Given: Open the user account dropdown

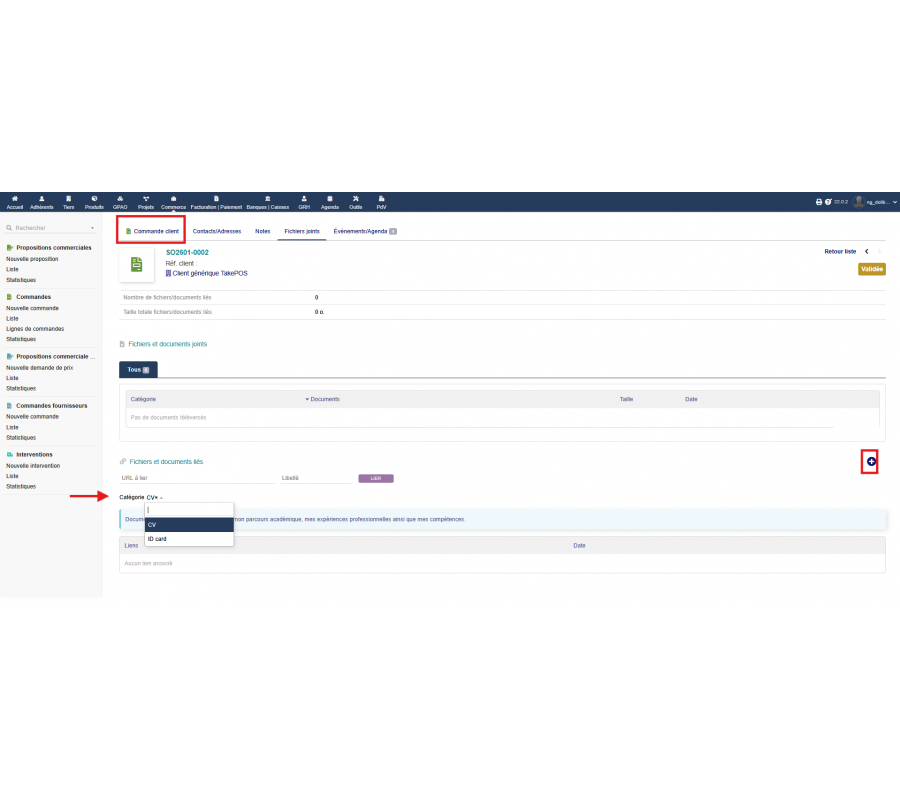Looking at the screenshot, I should click(x=877, y=202).
